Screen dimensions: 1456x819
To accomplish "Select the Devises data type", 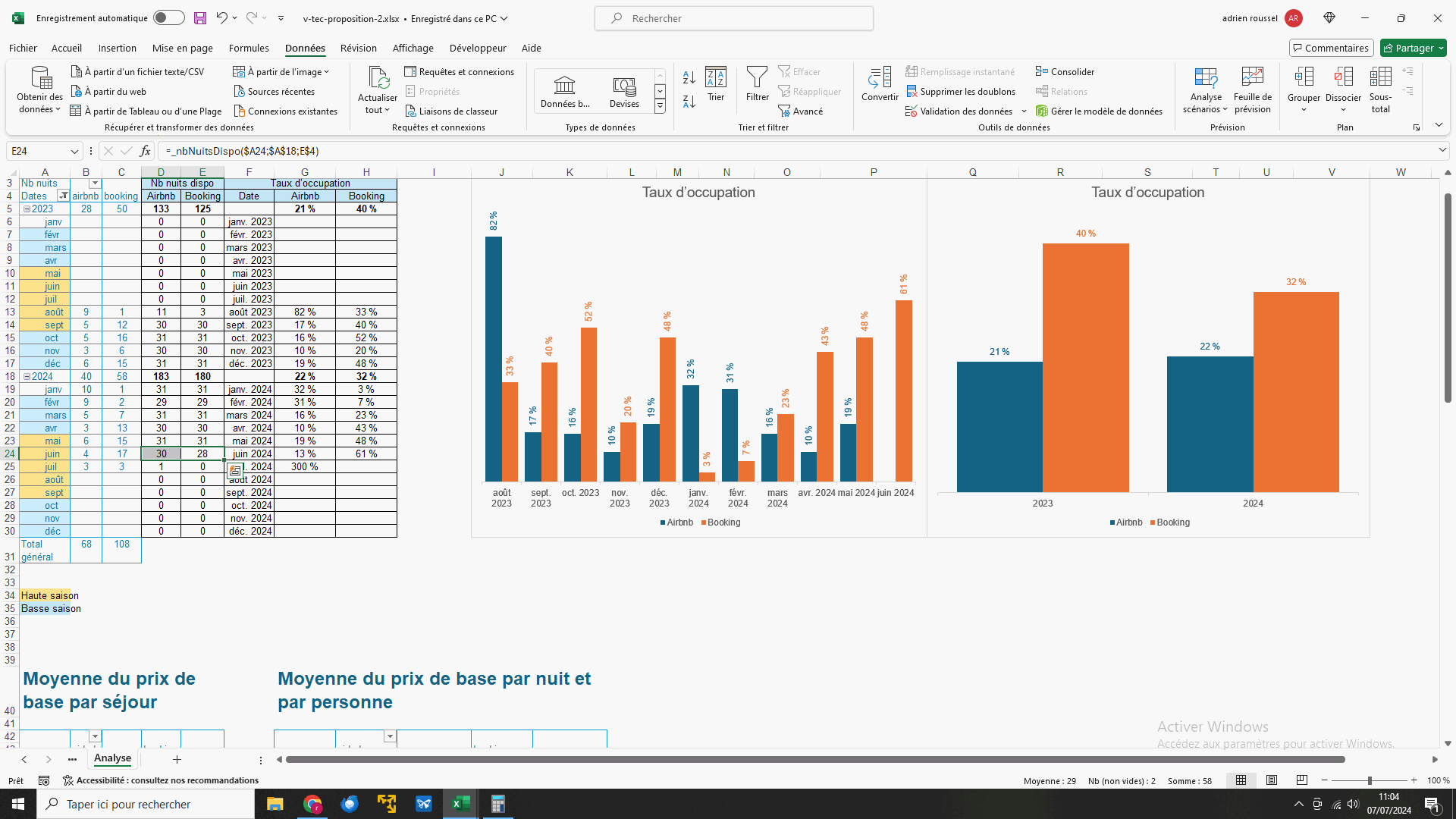I will point(624,89).
